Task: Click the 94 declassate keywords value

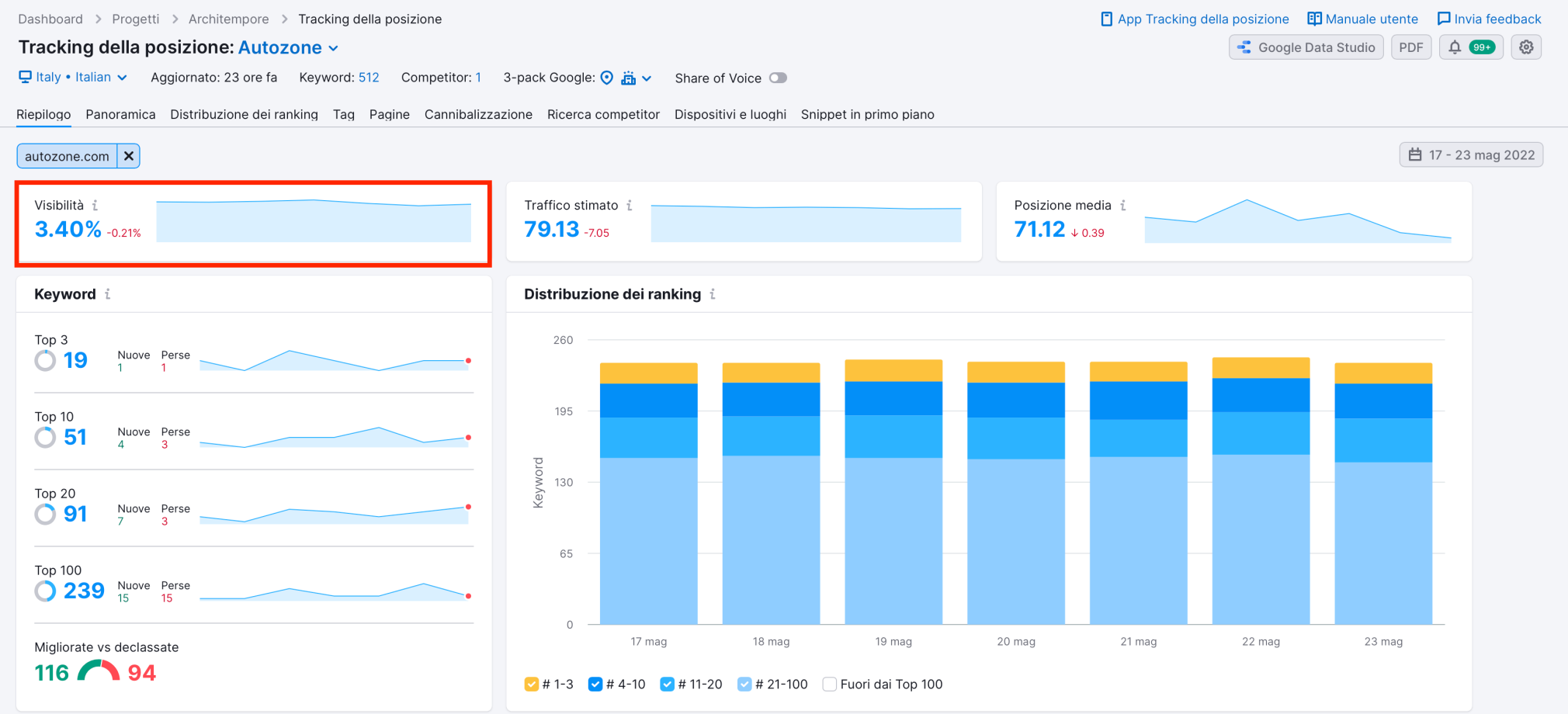Action: click(x=142, y=673)
